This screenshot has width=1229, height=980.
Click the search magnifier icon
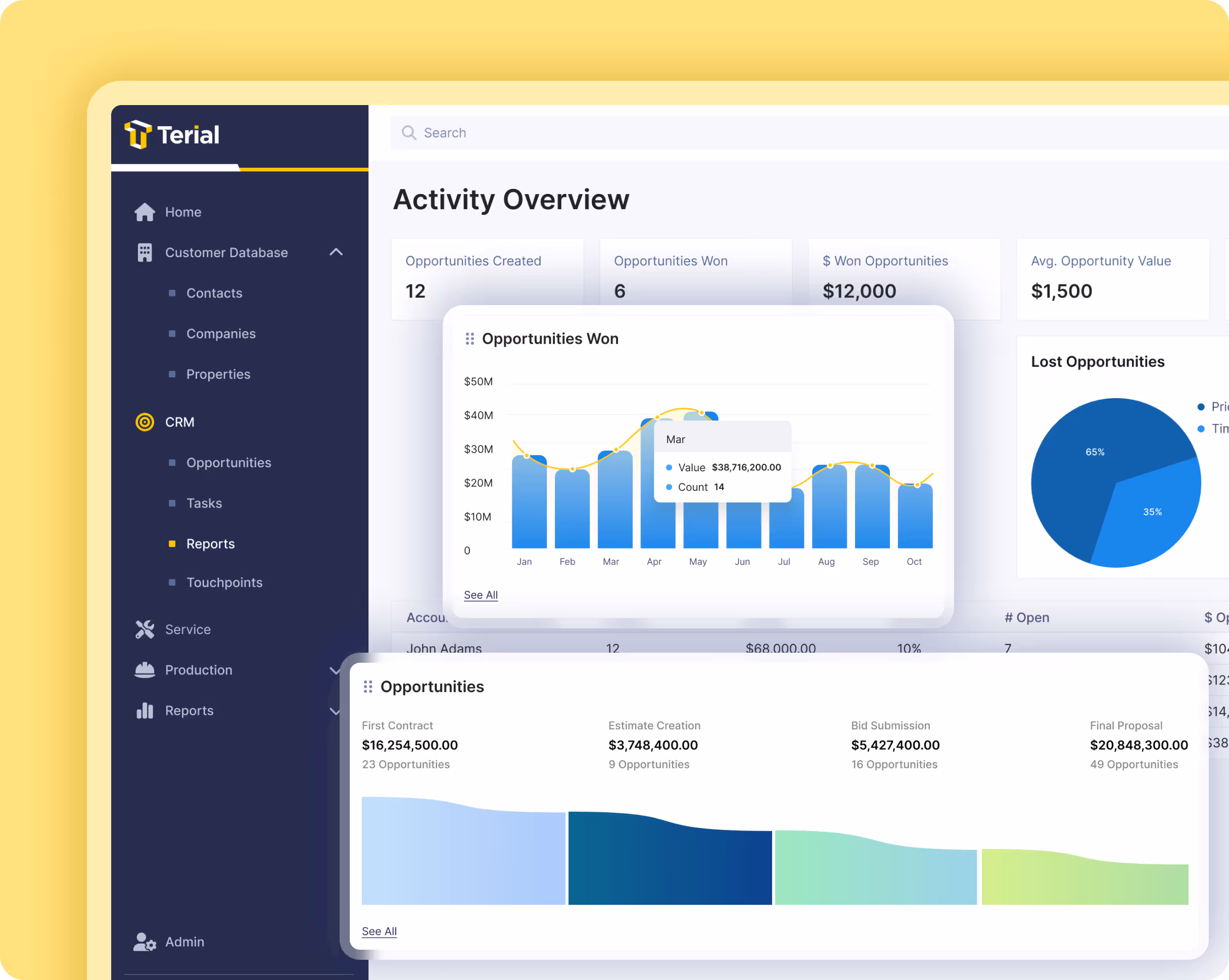[x=409, y=132]
